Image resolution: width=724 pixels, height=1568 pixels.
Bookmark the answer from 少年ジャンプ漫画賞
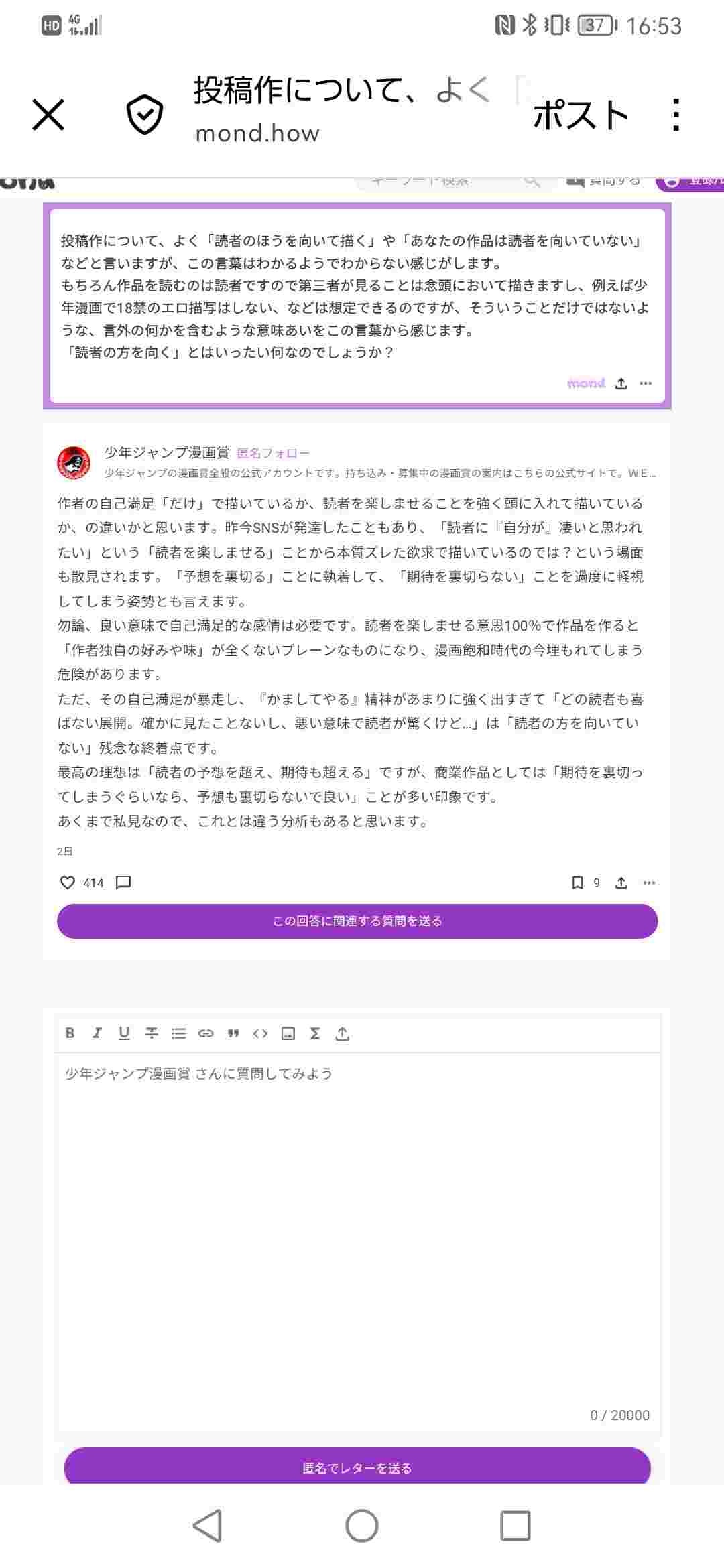pos(577,883)
